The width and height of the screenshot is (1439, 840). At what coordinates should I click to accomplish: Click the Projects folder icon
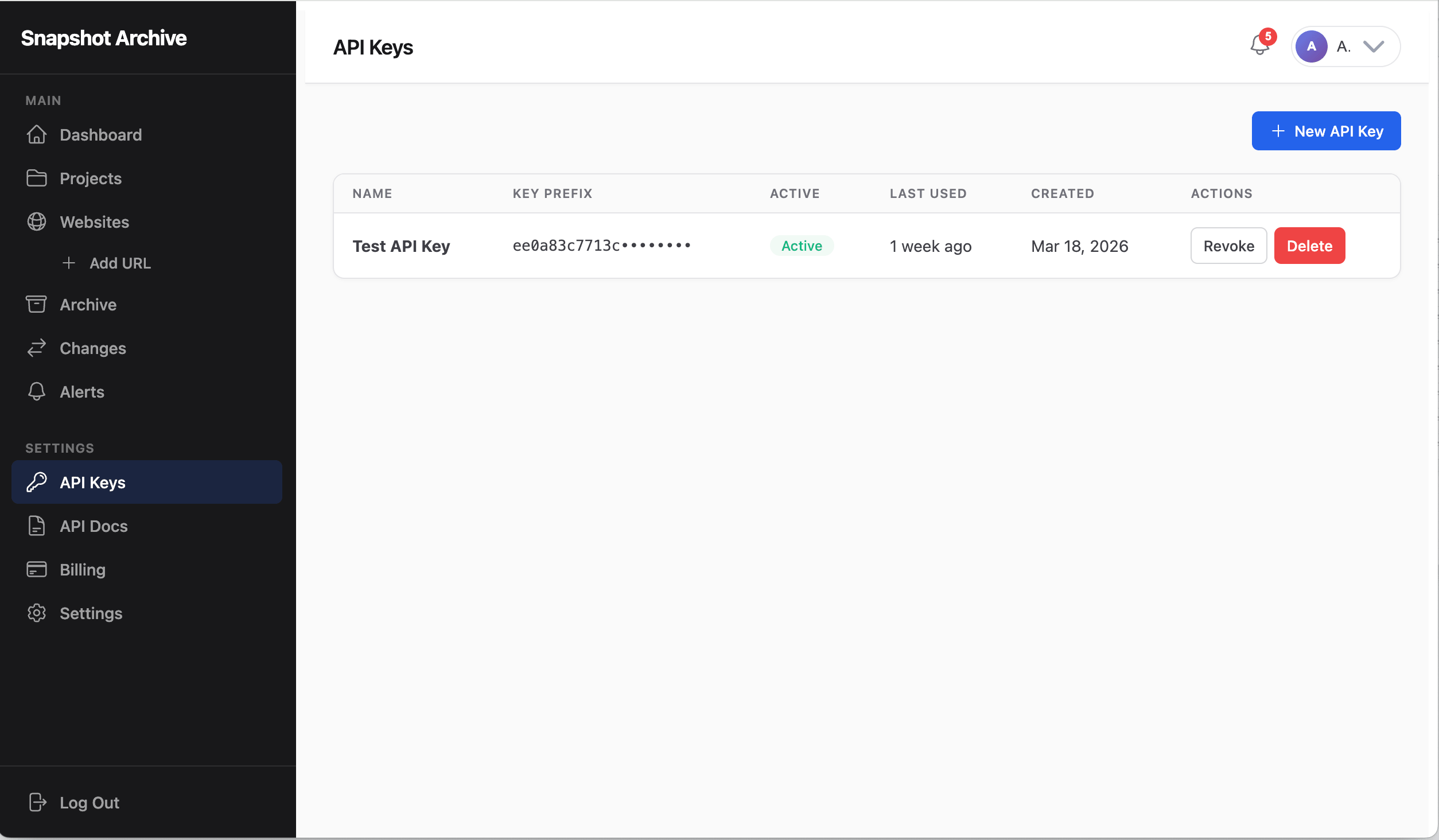pos(37,178)
